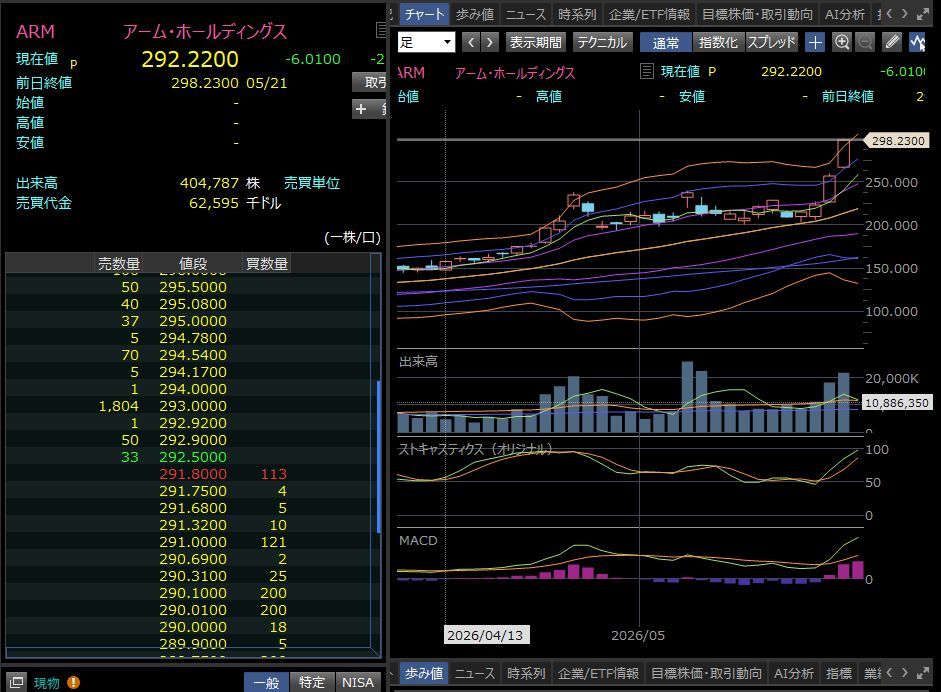The height and width of the screenshot is (692, 941).
Task: Click the 現物 link at bottom left
Action: (47, 683)
